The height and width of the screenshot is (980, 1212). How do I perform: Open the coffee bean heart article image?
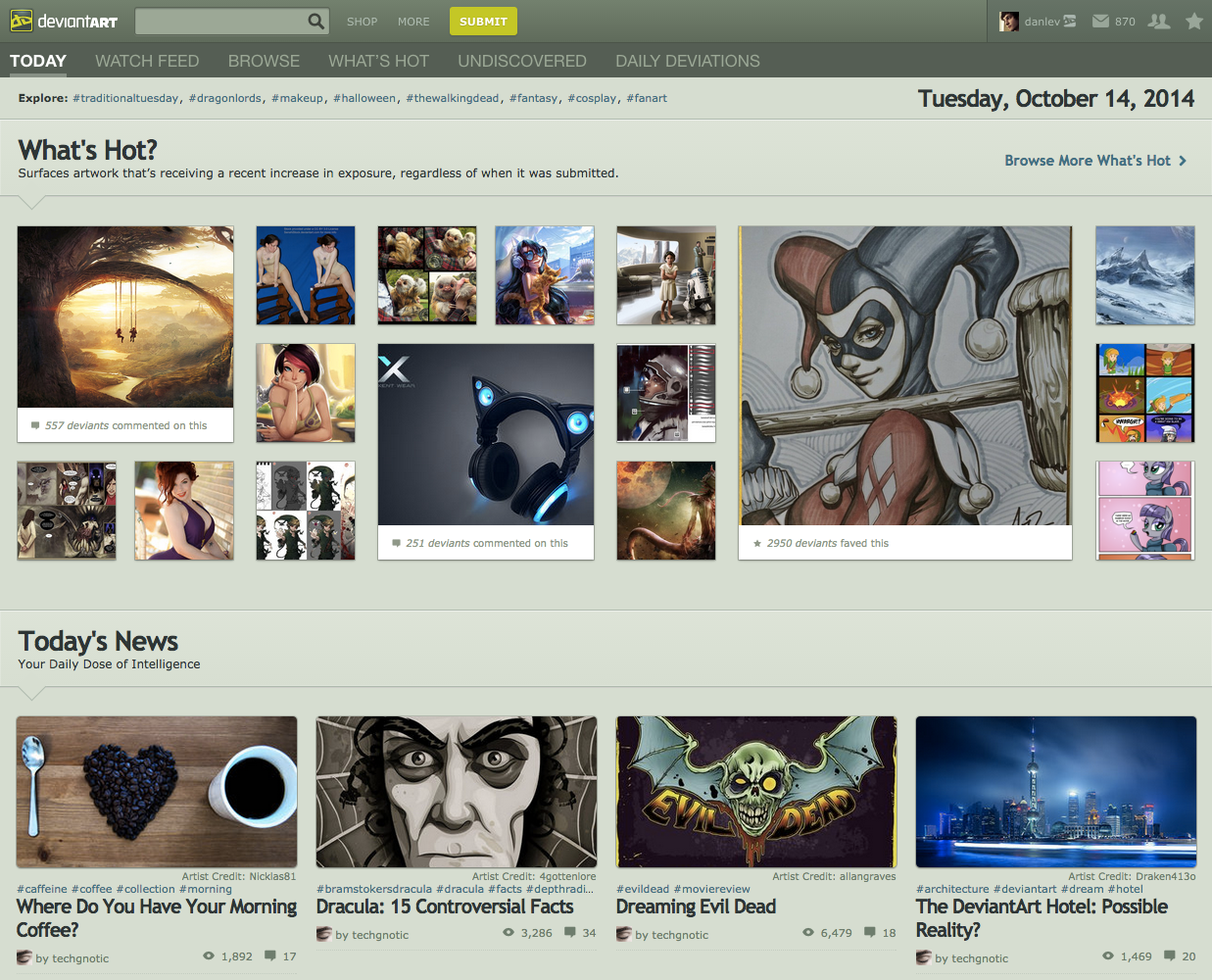[x=157, y=792]
